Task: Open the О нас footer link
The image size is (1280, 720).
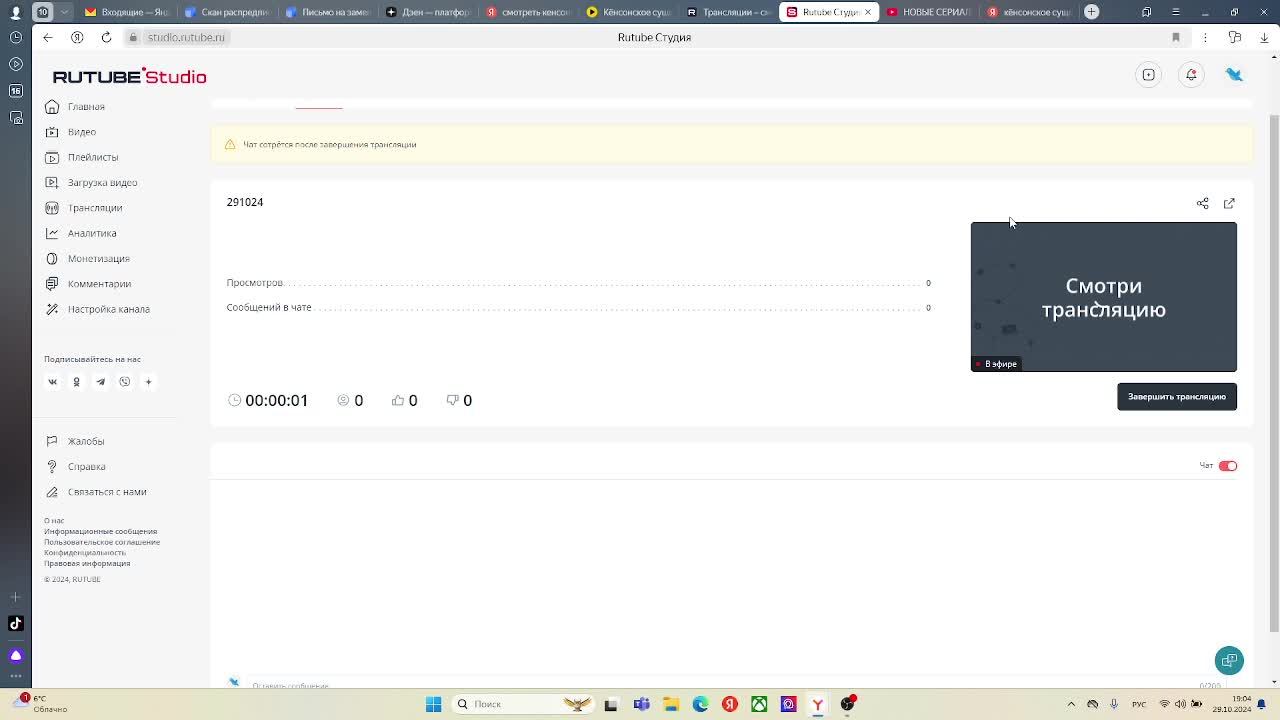Action: click(54, 521)
